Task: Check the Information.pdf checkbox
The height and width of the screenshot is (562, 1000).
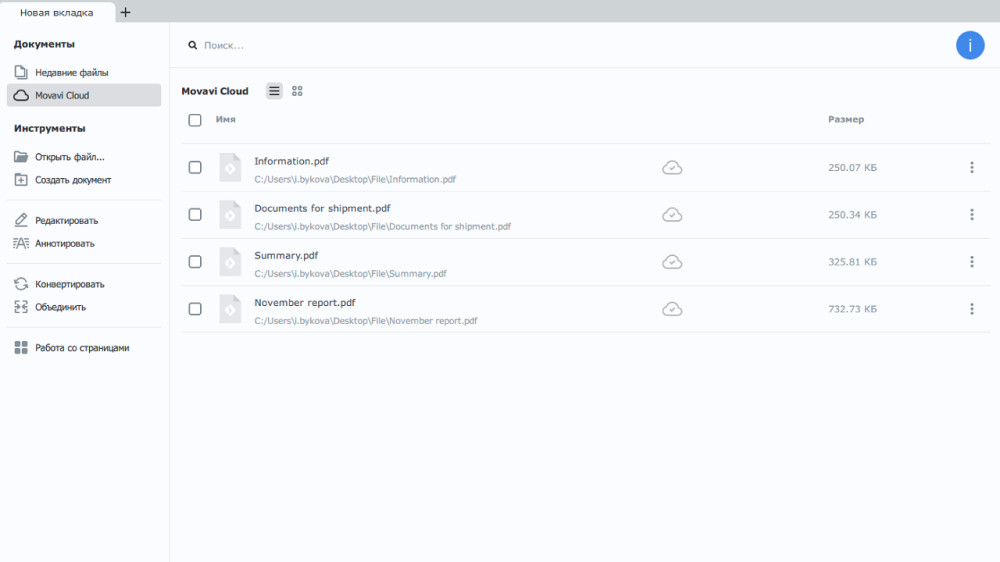Action: (x=195, y=167)
